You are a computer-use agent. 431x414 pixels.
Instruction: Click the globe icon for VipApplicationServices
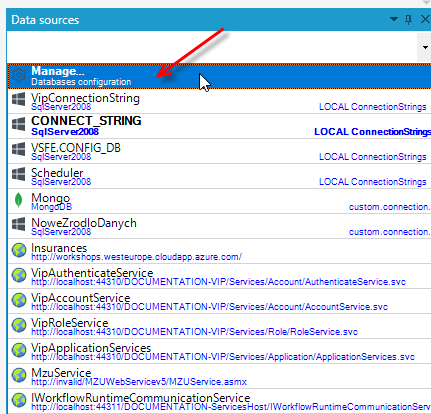[19, 350]
